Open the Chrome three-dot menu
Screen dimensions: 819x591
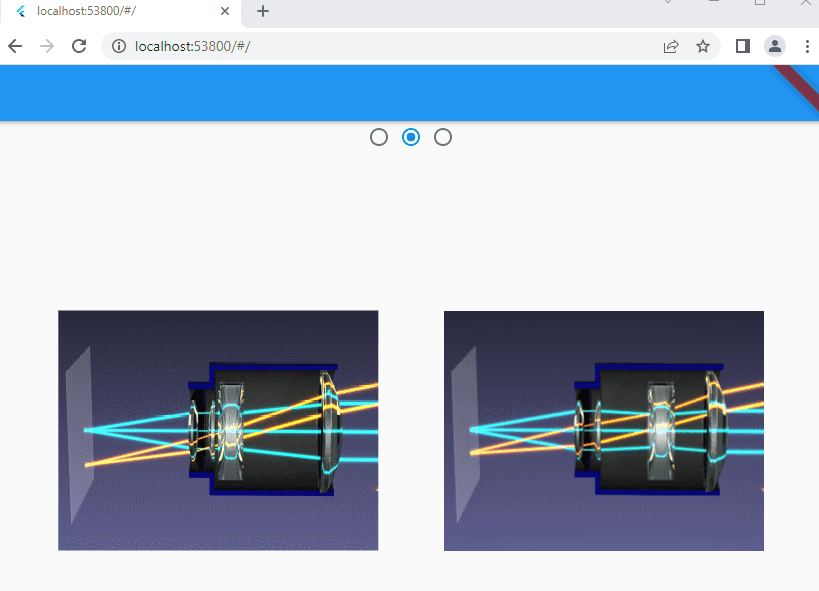(807, 46)
